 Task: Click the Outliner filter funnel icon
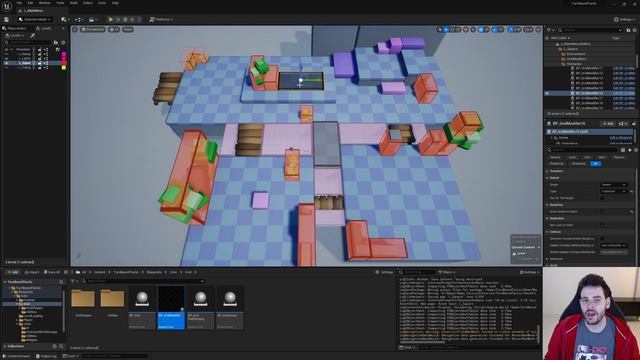550,30
